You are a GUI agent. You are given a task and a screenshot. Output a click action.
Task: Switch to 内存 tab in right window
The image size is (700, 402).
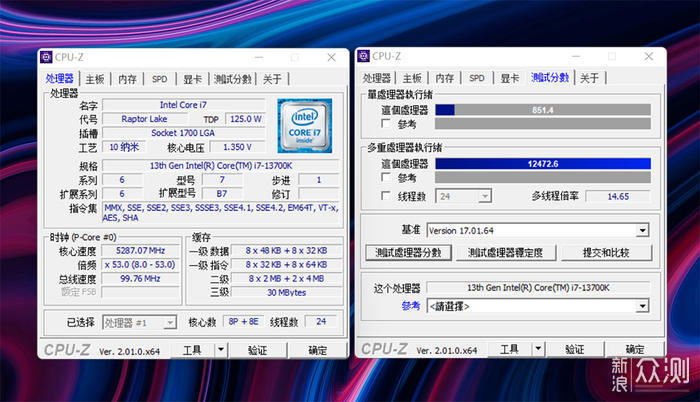[445, 79]
